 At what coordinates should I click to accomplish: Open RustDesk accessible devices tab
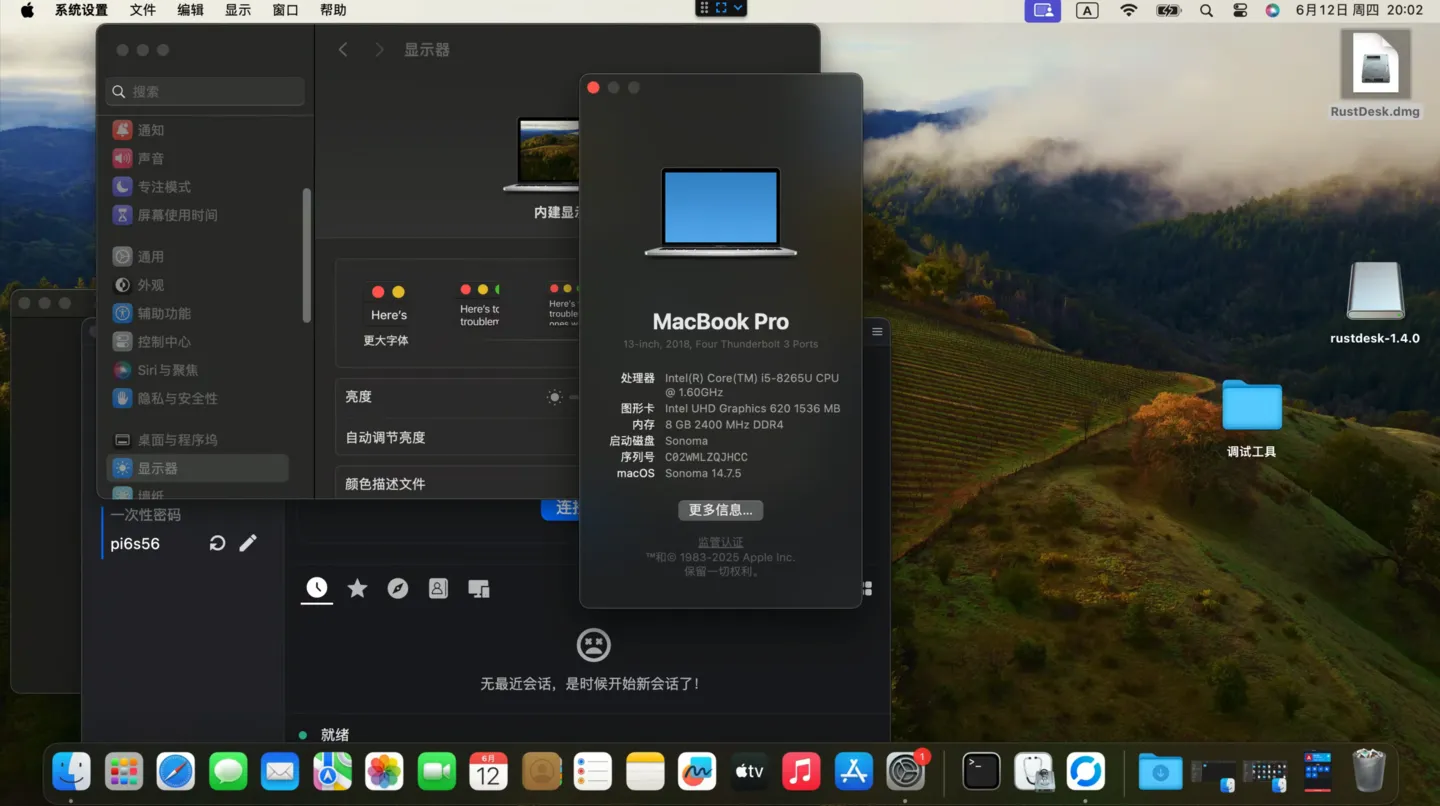(479, 589)
